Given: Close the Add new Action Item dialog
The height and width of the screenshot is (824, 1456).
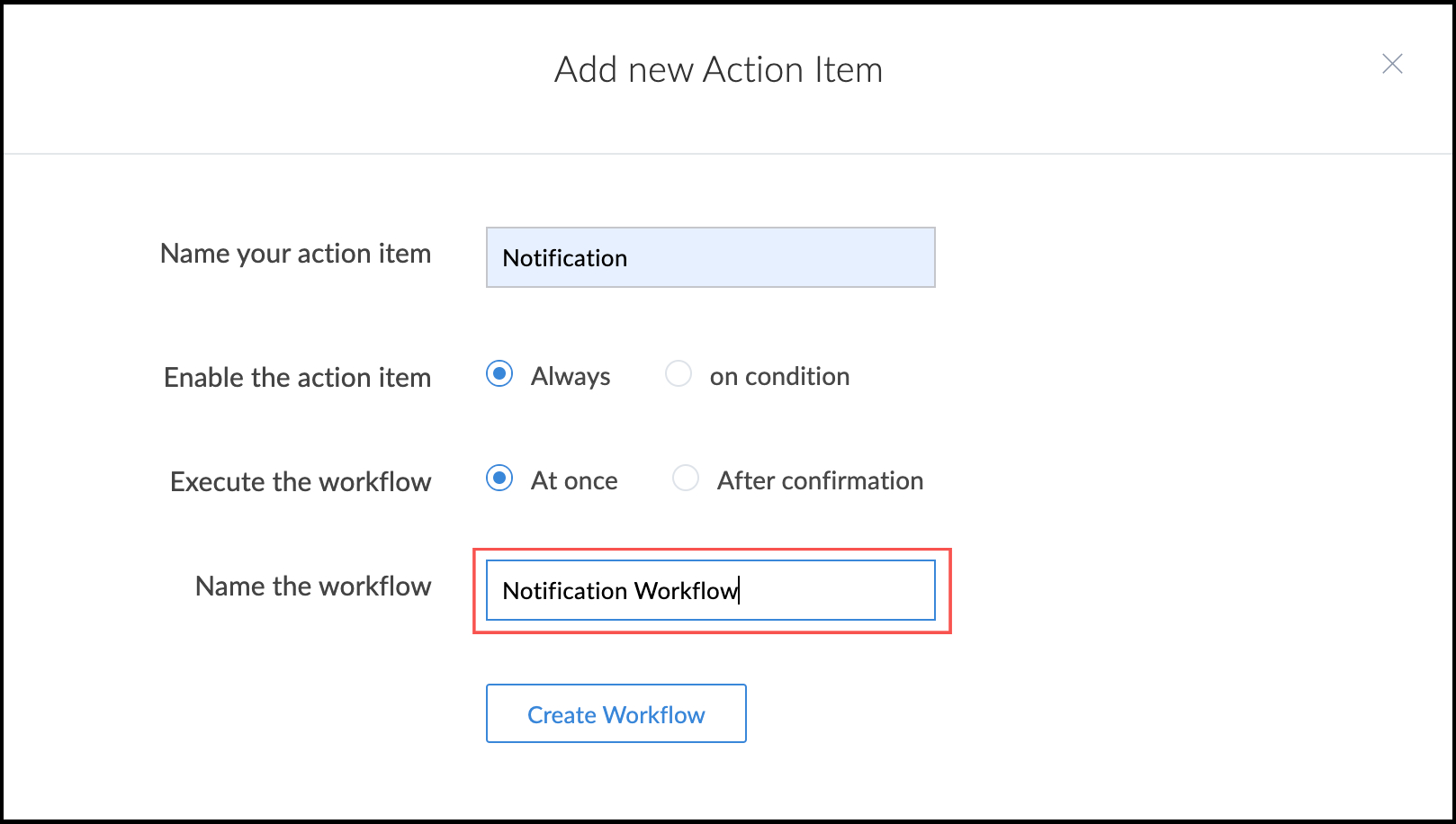Looking at the screenshot, I should (x=1392, y=64).
